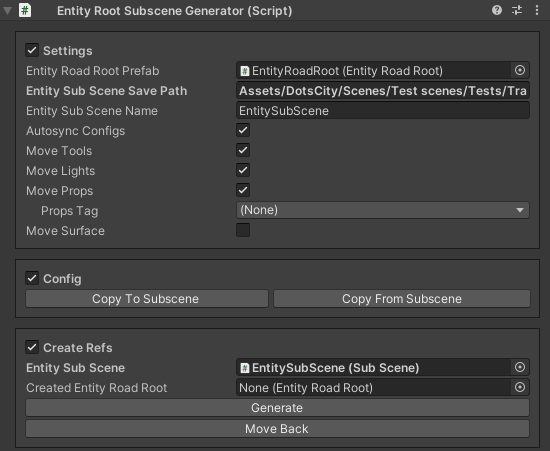Open object picker for Created Entity Road Root
550x451 pixels.
click(520, 387)
